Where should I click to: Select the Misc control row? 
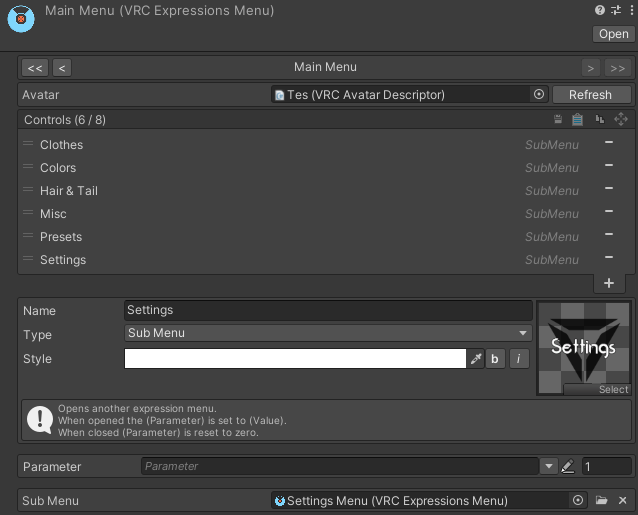pos(326,214)
